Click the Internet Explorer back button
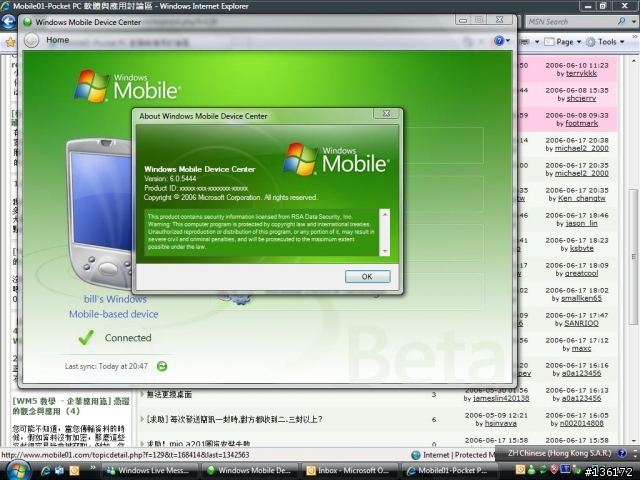The image size is (640, 480). click(x=8, y=22)
